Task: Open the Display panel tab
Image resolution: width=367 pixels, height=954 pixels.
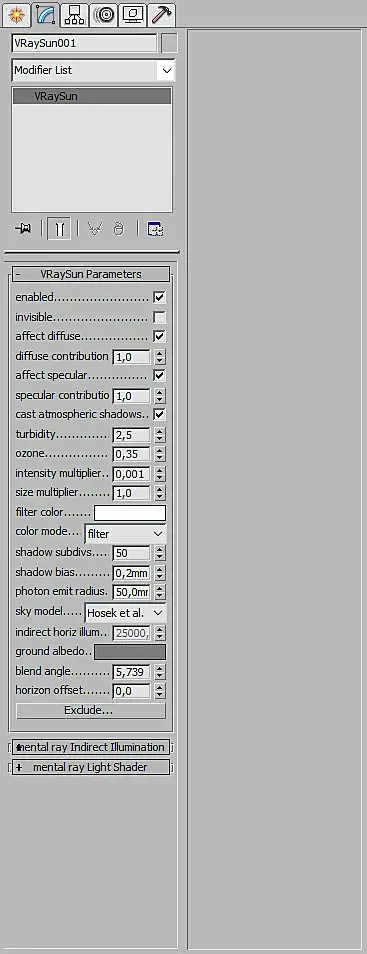Action: (x=133, y=14)
